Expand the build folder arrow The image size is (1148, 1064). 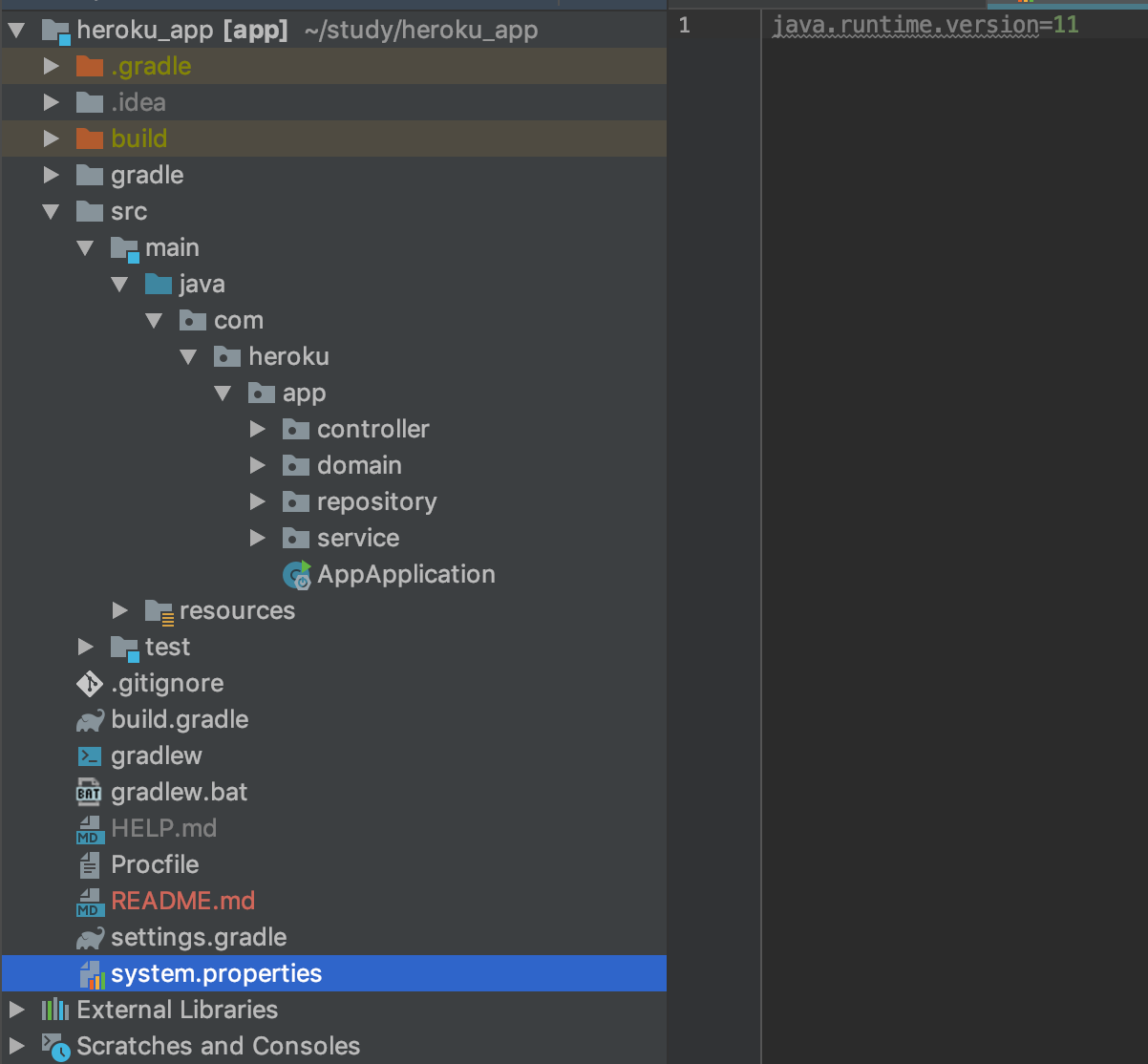[52, 139]
